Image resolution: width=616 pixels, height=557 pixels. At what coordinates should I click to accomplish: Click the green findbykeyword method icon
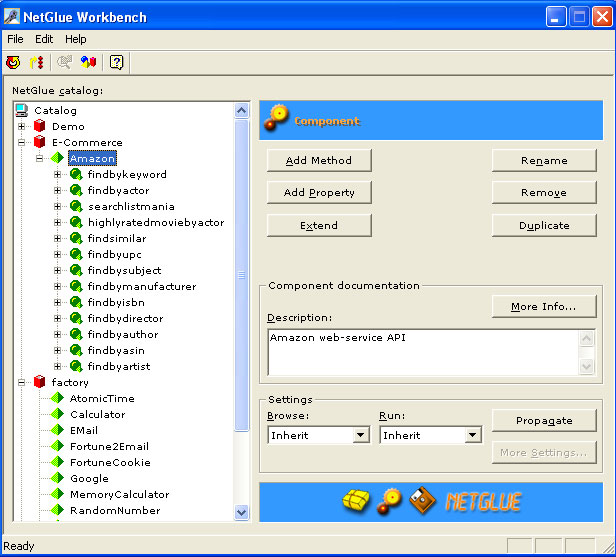[x=76, y=175]
